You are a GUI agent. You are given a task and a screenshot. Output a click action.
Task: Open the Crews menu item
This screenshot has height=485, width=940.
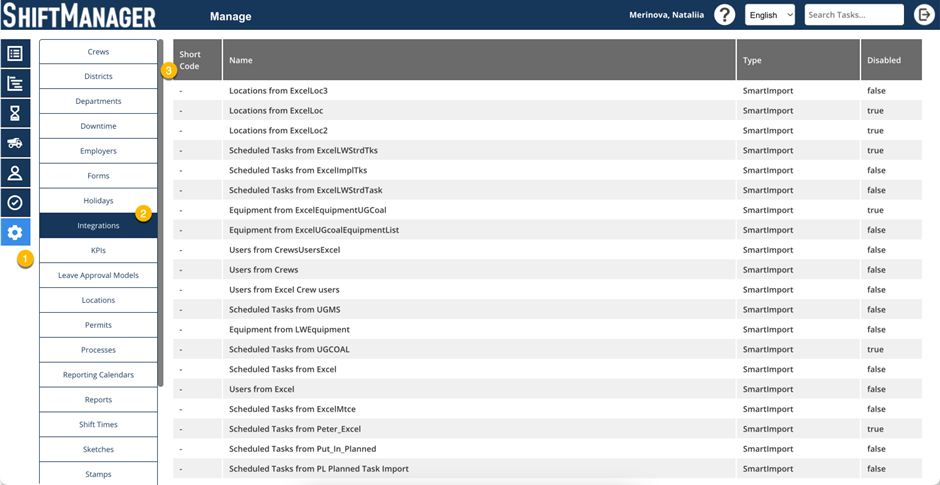(x=98, y=52)
